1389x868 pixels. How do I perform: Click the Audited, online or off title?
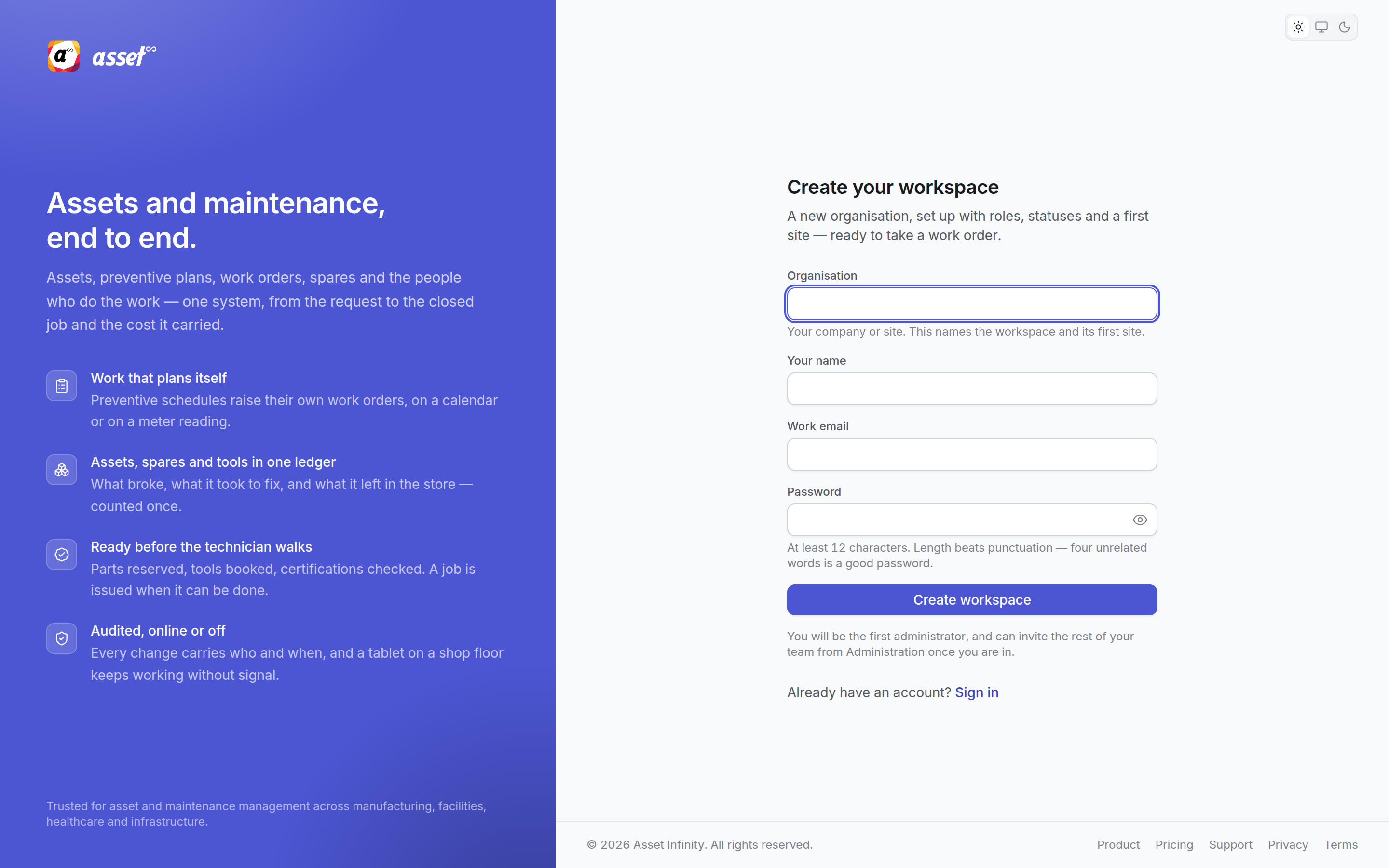click(x=158, y=630)
